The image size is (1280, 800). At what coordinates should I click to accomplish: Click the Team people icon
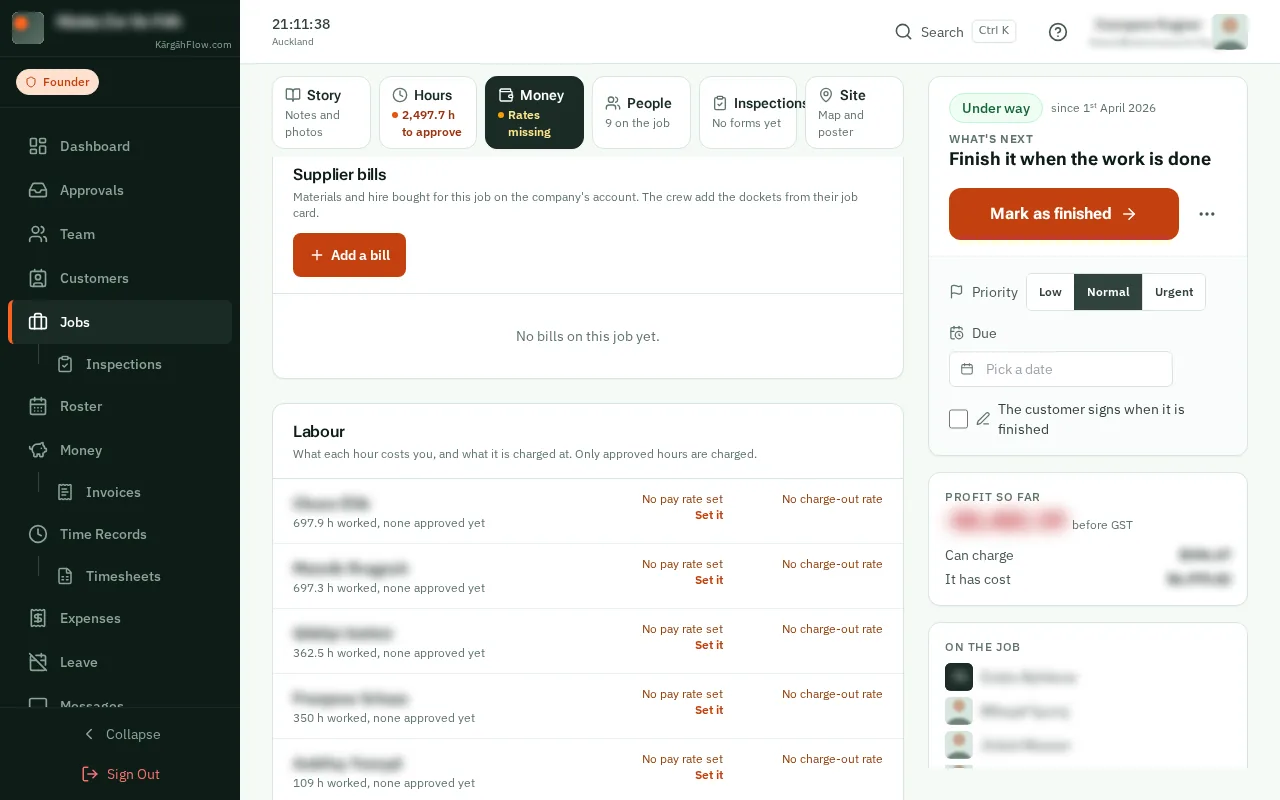coord(38,234)
